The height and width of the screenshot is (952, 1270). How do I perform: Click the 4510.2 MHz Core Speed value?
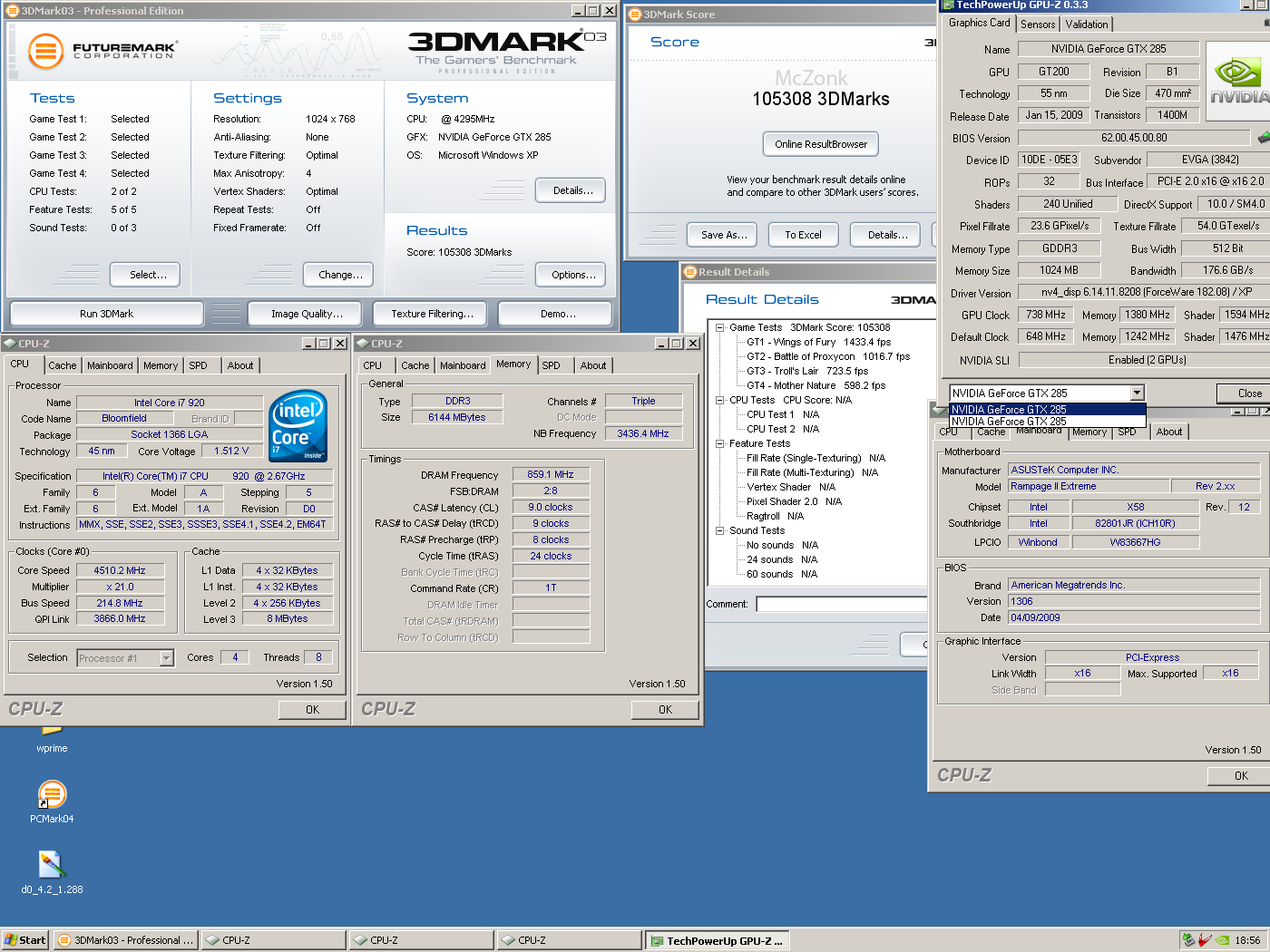(120, 570)
